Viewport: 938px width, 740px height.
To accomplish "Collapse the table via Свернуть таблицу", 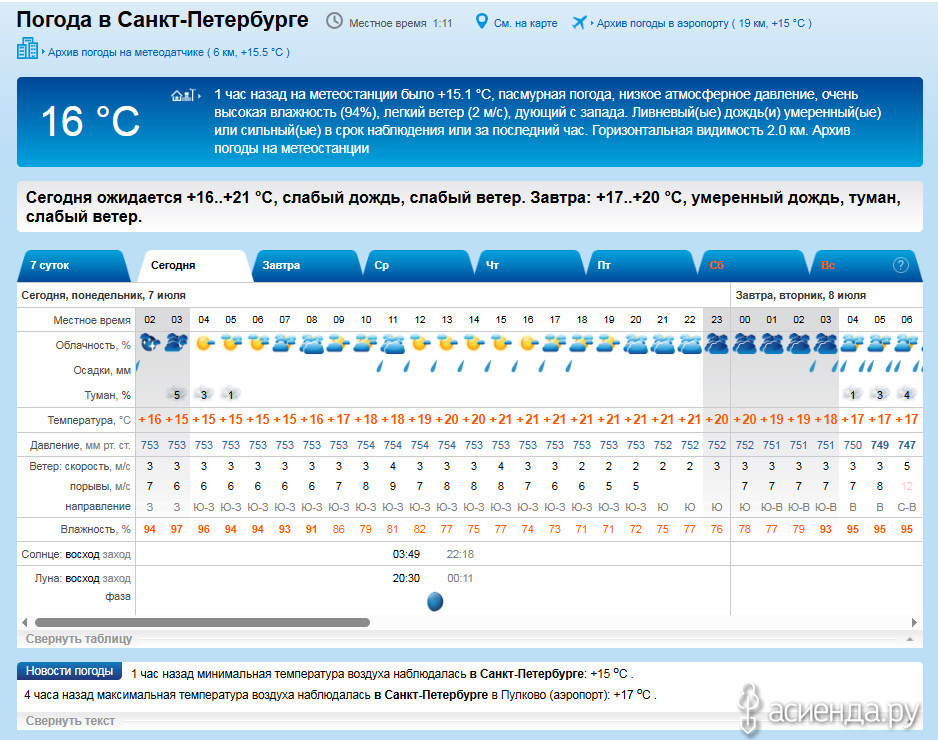I will click(79, 639).
